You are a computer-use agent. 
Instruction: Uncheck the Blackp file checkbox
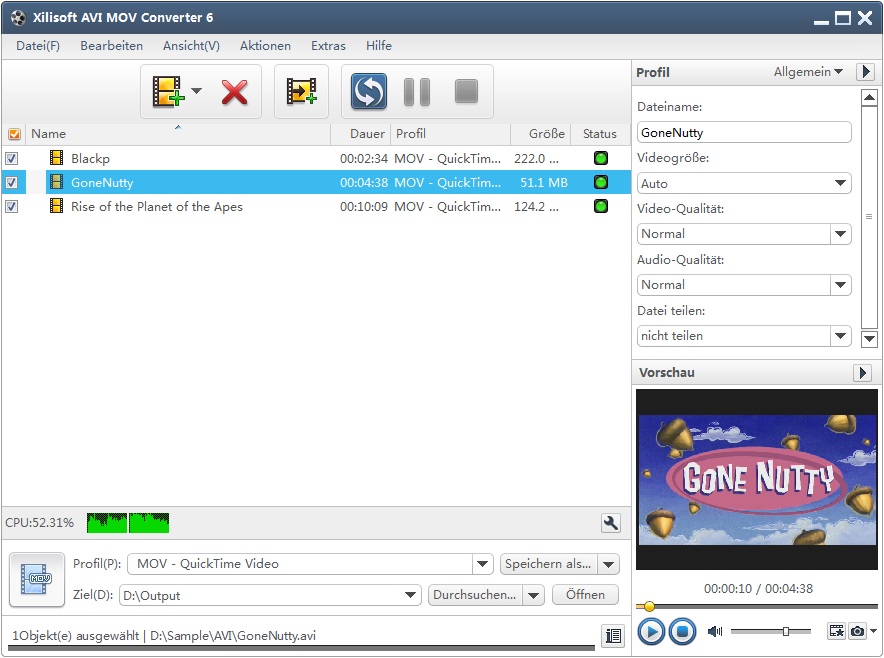coord(11,158)
